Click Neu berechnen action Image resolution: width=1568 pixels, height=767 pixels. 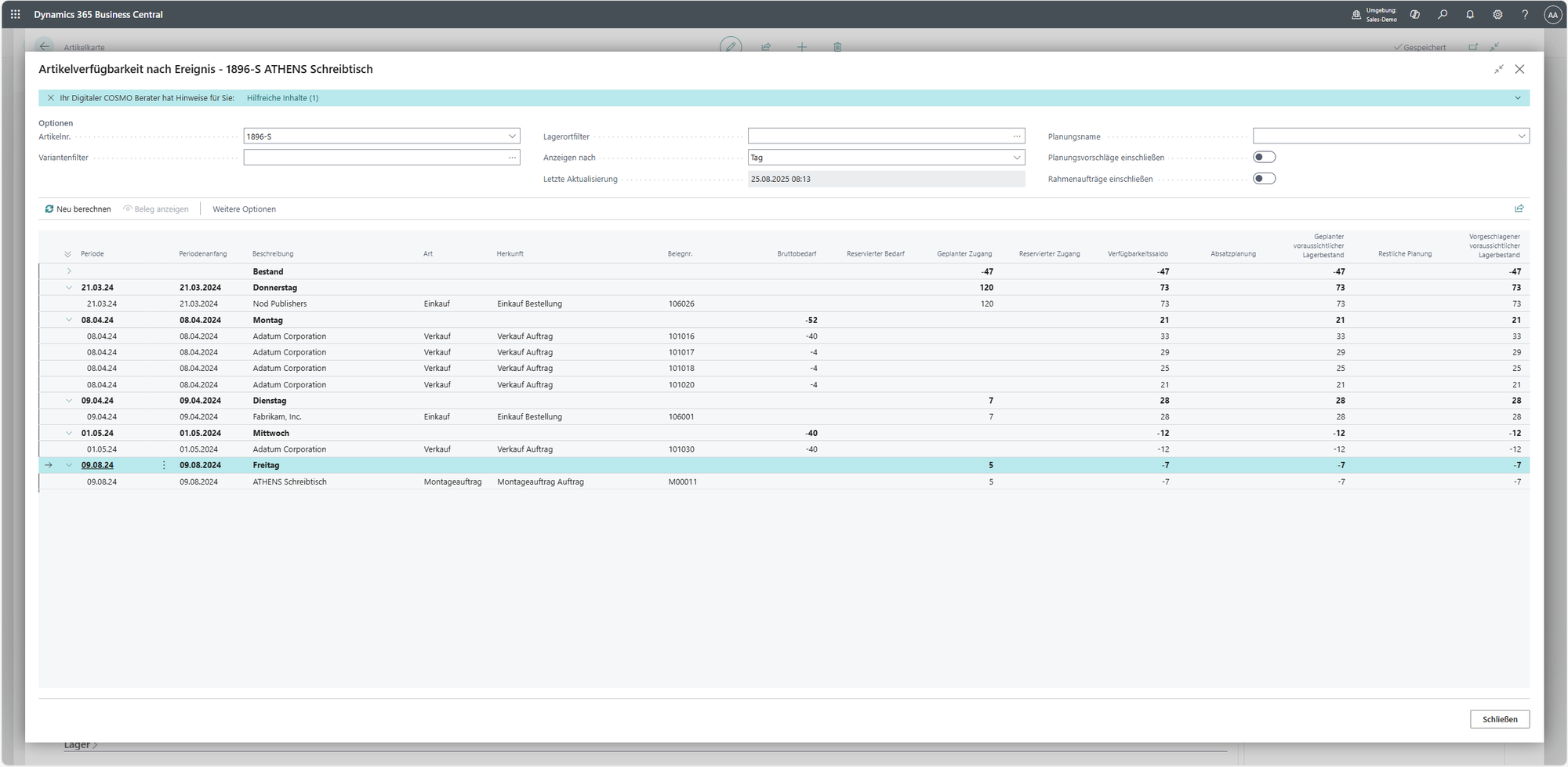tap(78, 209)
